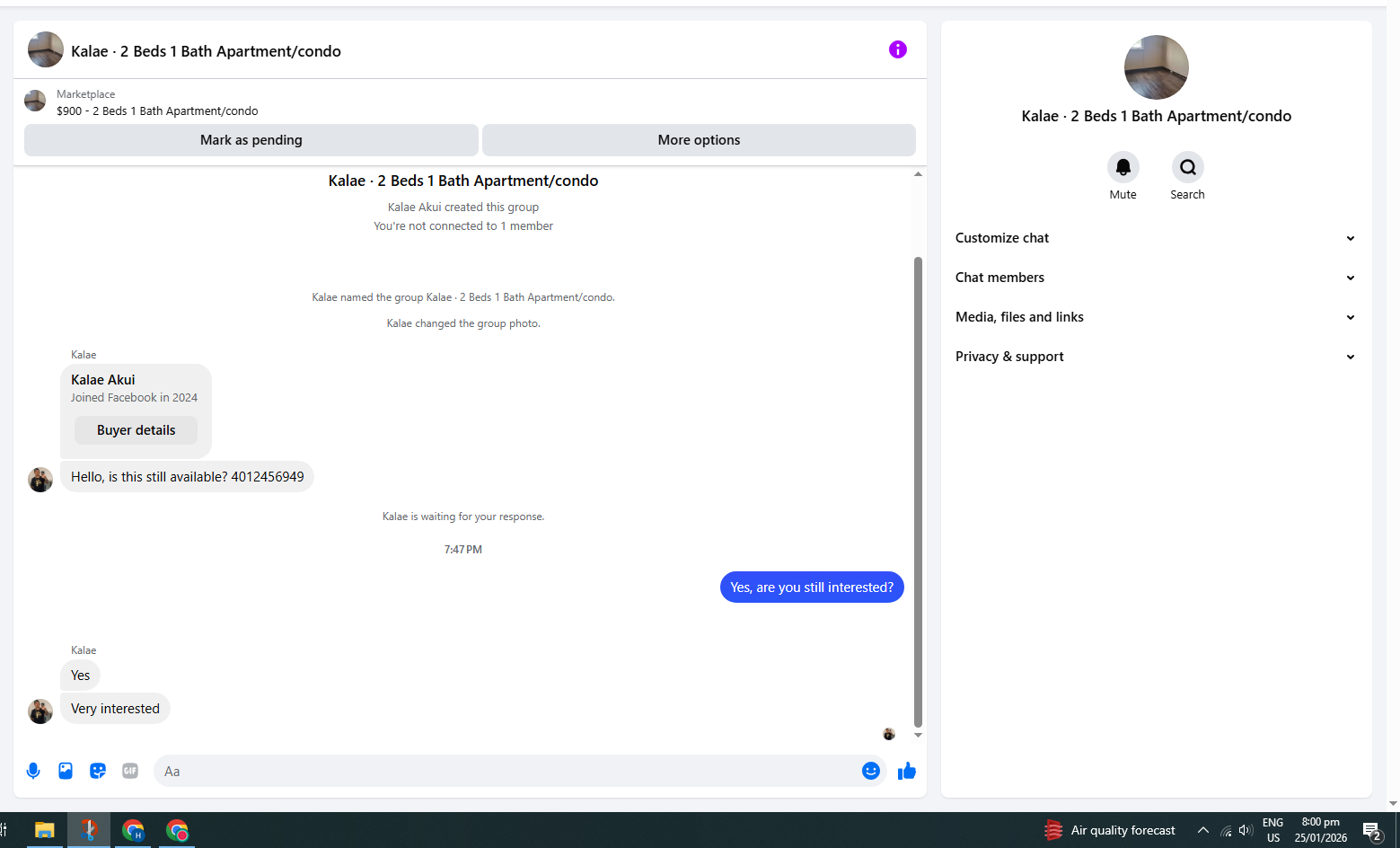Select the 'Yes, are you still interested?' message
1400x848 pixels.
[x=812, y=587]
